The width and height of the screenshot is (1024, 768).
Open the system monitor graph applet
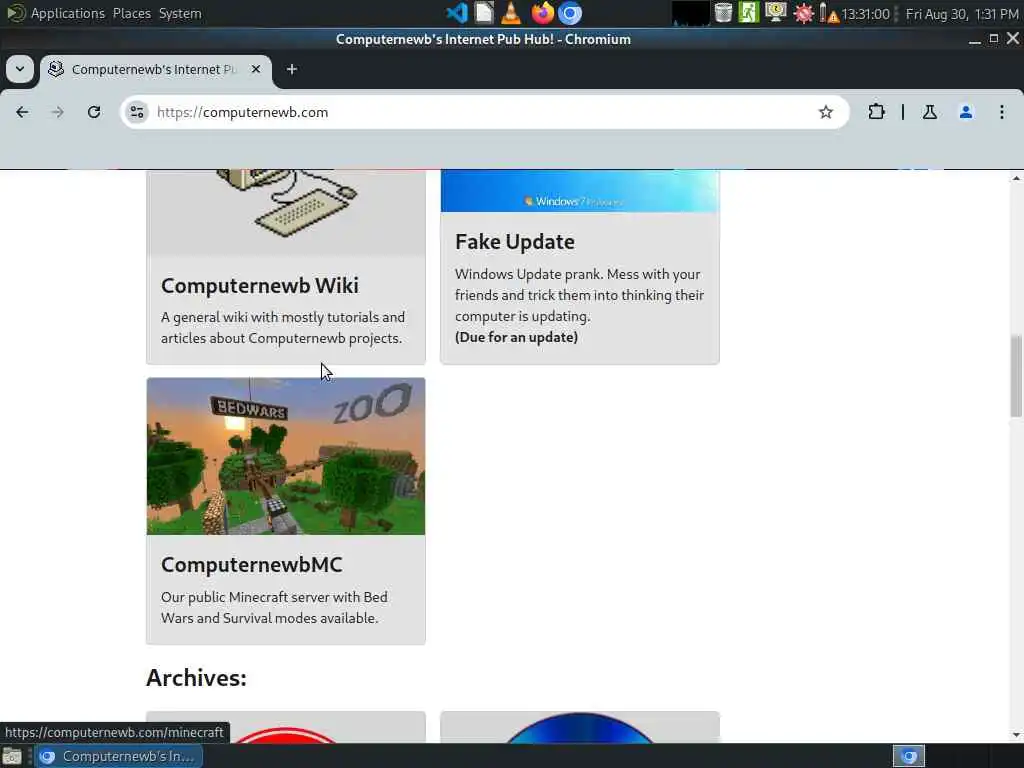691,13
